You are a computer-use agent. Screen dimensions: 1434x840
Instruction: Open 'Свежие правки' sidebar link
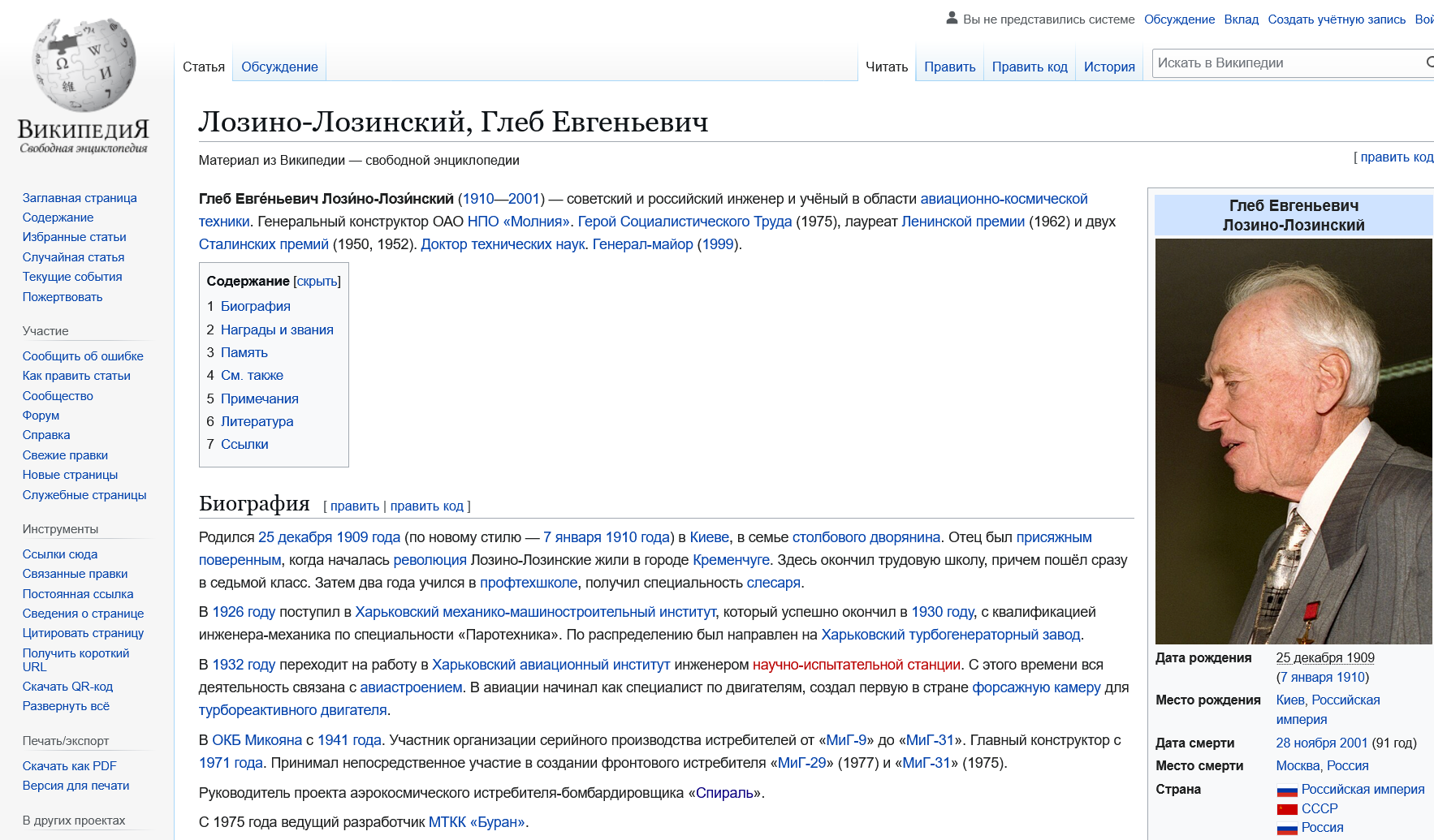pyautogui.click(x=65, y=455)
